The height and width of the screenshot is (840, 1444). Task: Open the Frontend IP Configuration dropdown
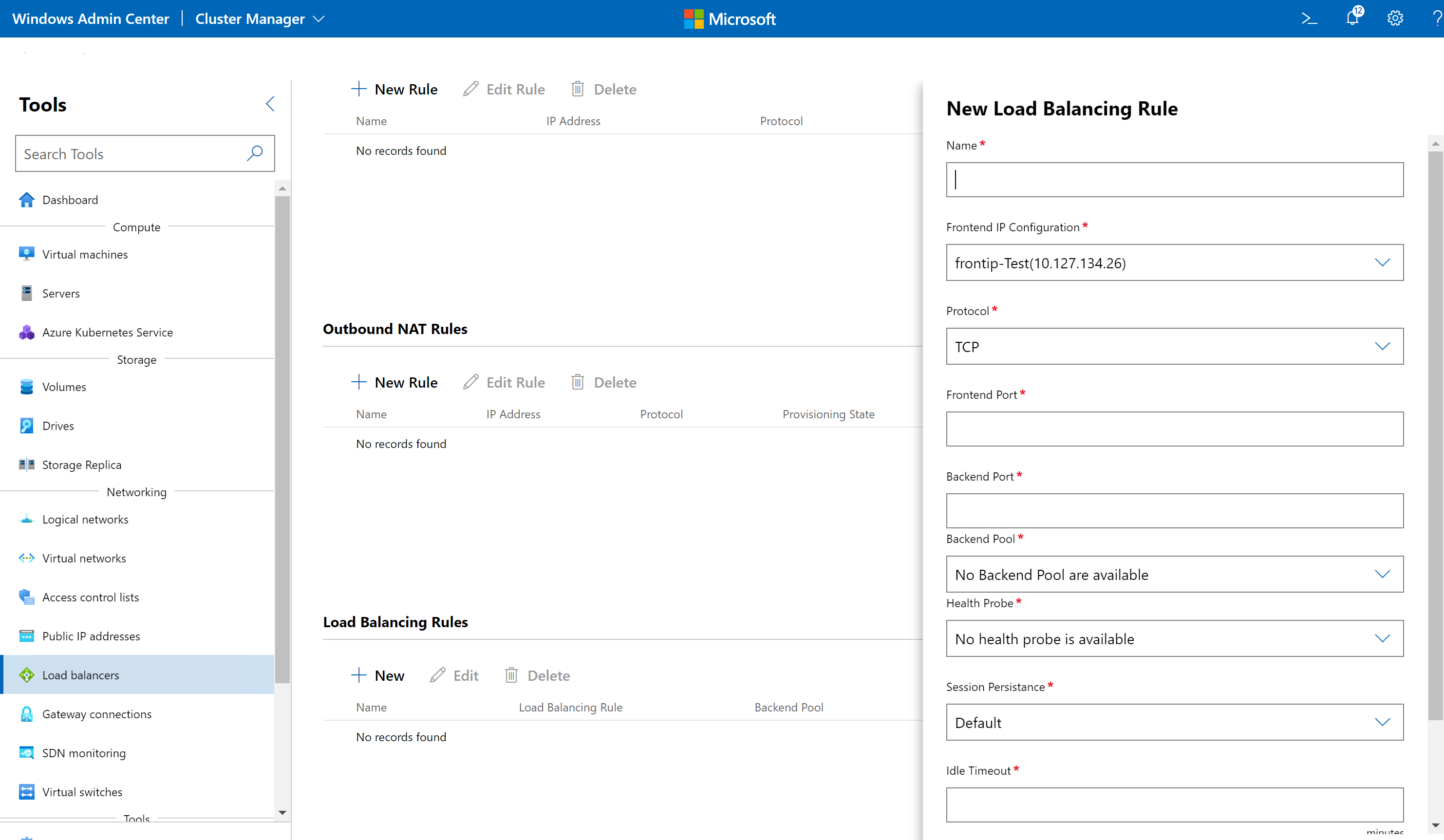(1174, 263)
